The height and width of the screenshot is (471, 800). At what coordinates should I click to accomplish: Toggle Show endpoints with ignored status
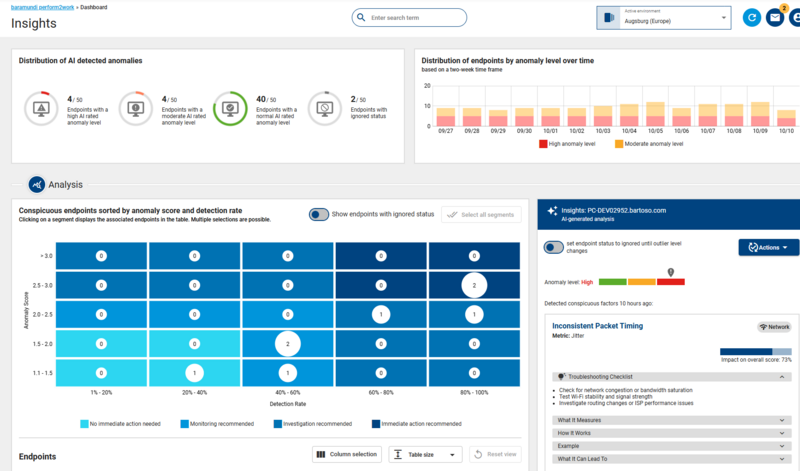(319, 214)
